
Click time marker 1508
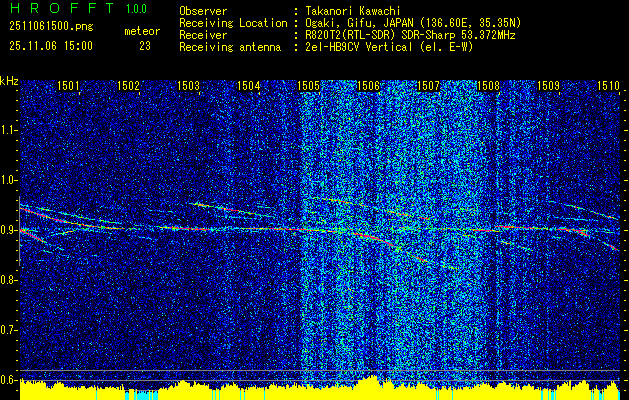(488, 85)
